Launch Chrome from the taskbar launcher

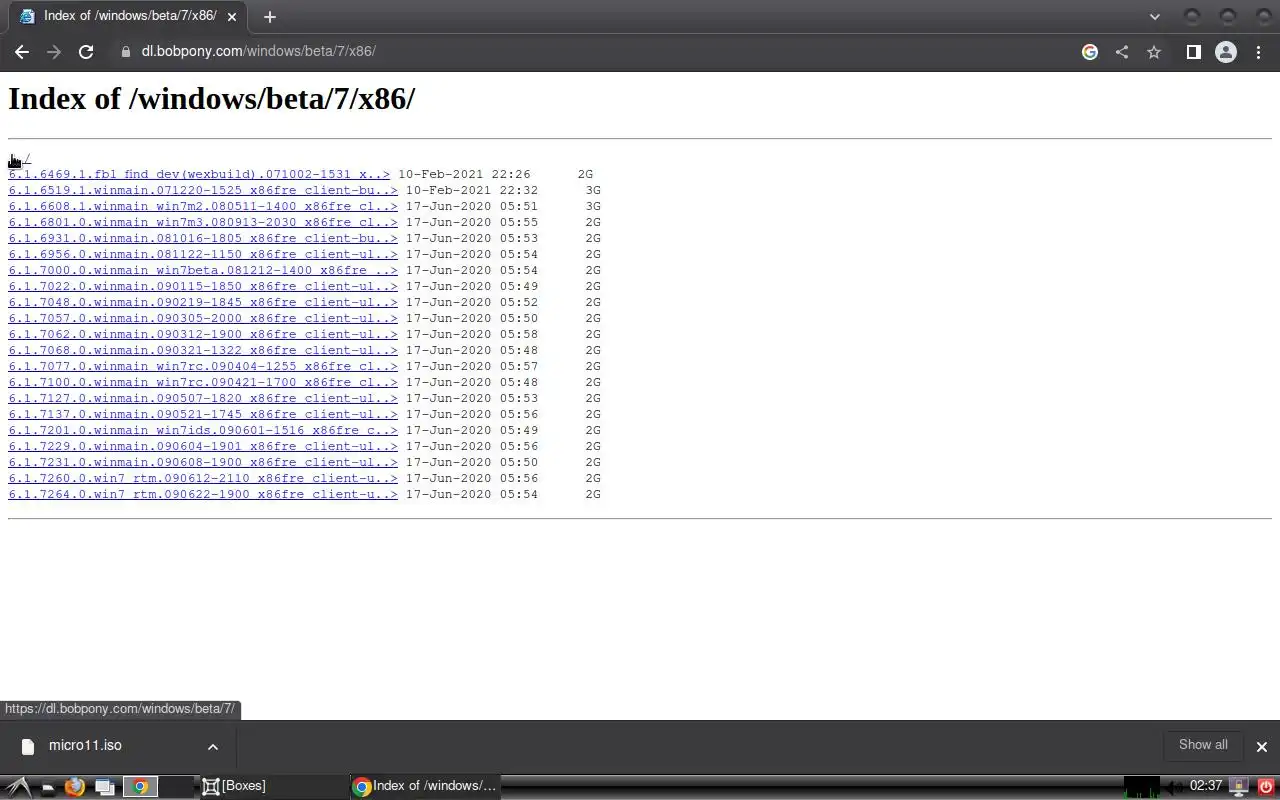click(140, 787)
